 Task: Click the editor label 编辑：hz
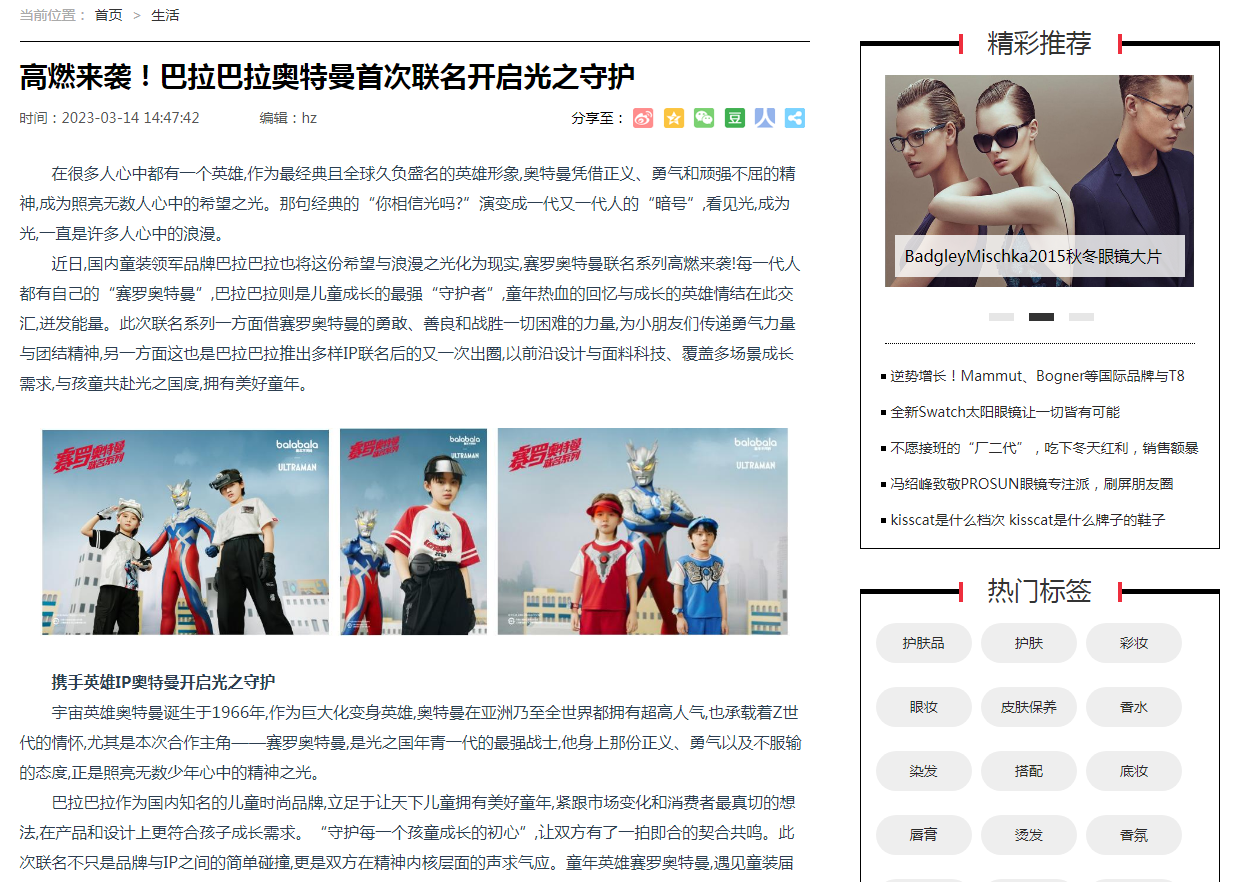(x=288, y=118)
